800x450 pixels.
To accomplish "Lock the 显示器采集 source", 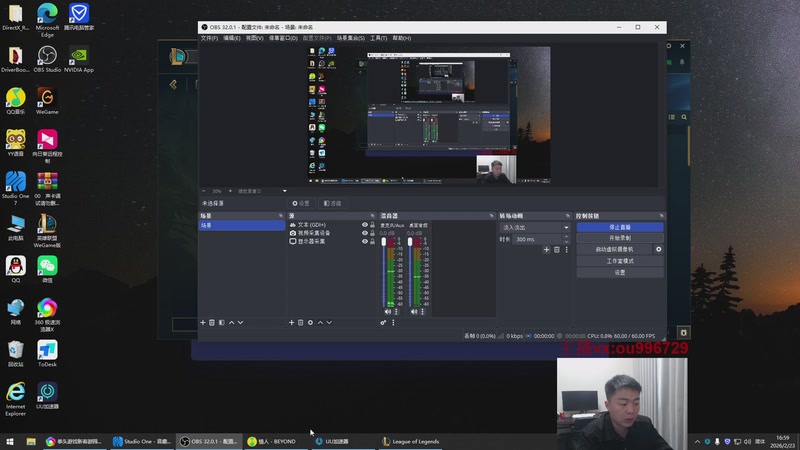I will (x=372, y=241).
